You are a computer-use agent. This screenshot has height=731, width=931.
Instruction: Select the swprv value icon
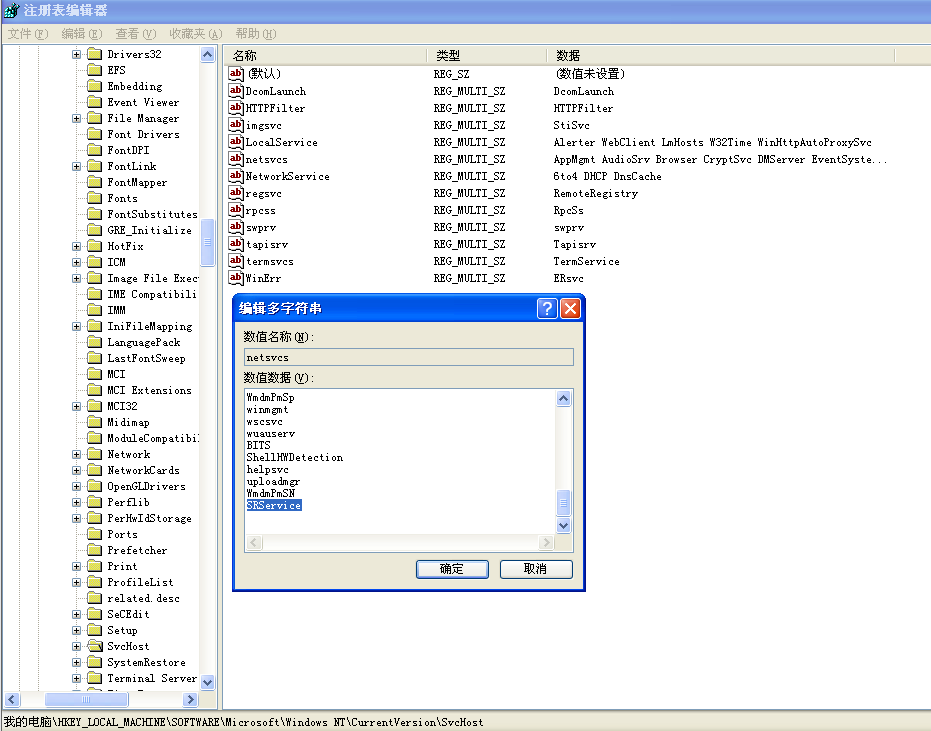click(236, 227)
